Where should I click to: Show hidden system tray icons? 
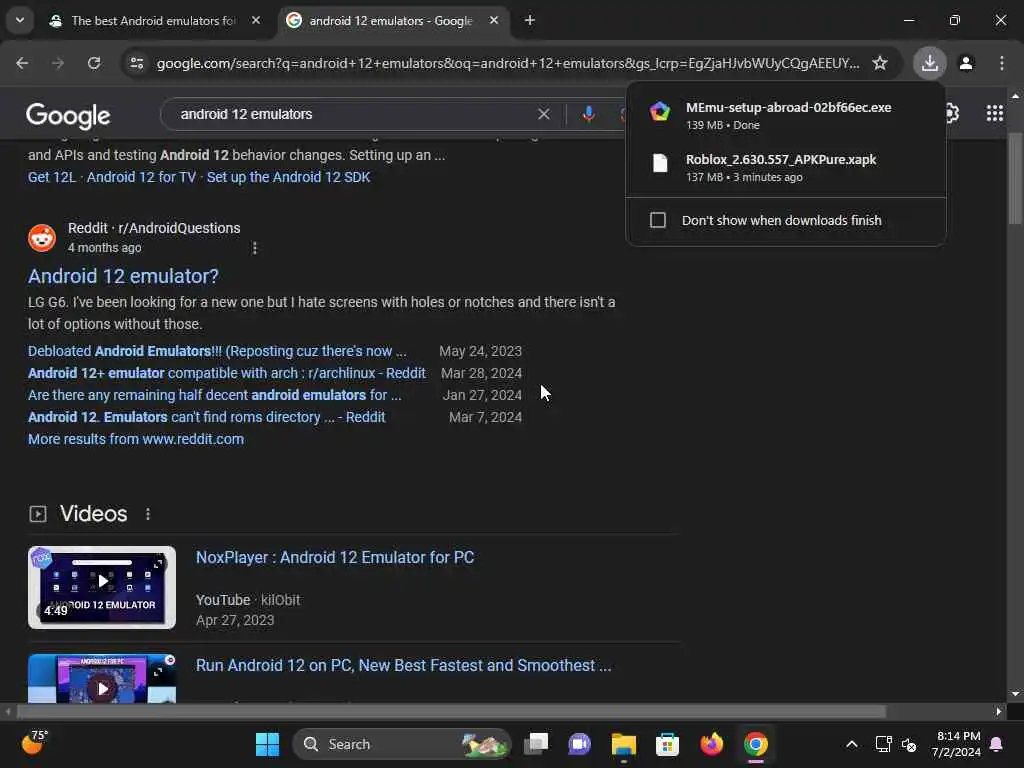point(852,744)
